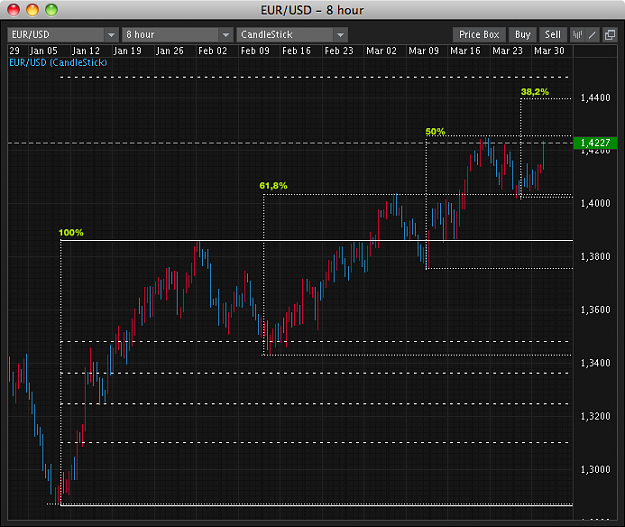Click the Mar 23 date label
The image size is (625, 527).
(x=507, y=51)
